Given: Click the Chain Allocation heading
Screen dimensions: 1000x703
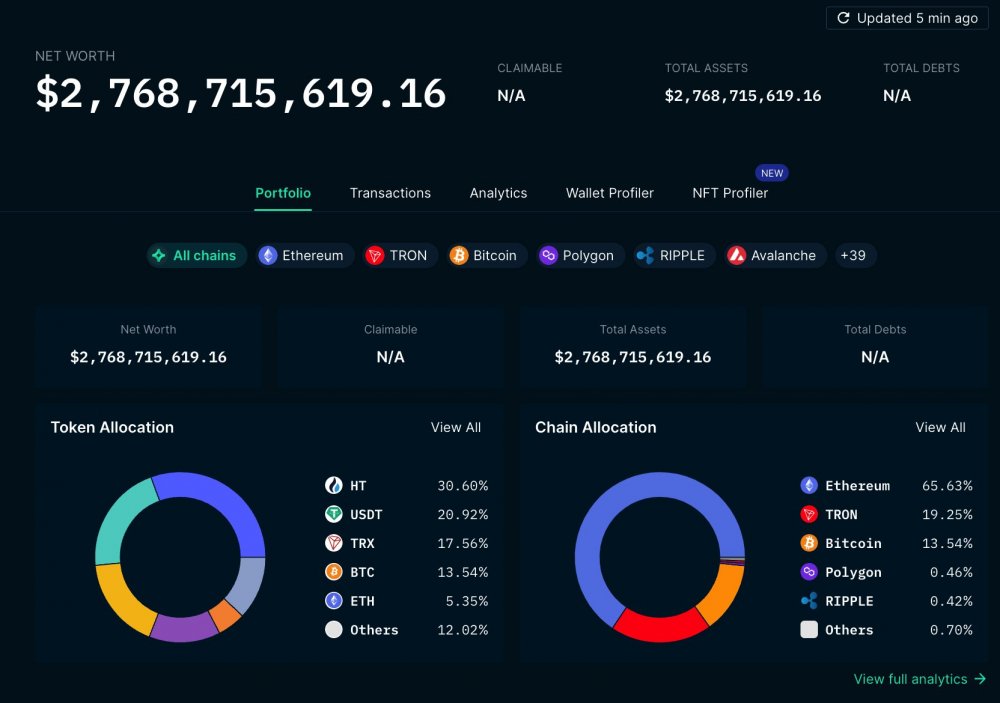Looking at the screenshot, I should click(x=596, y=427).
